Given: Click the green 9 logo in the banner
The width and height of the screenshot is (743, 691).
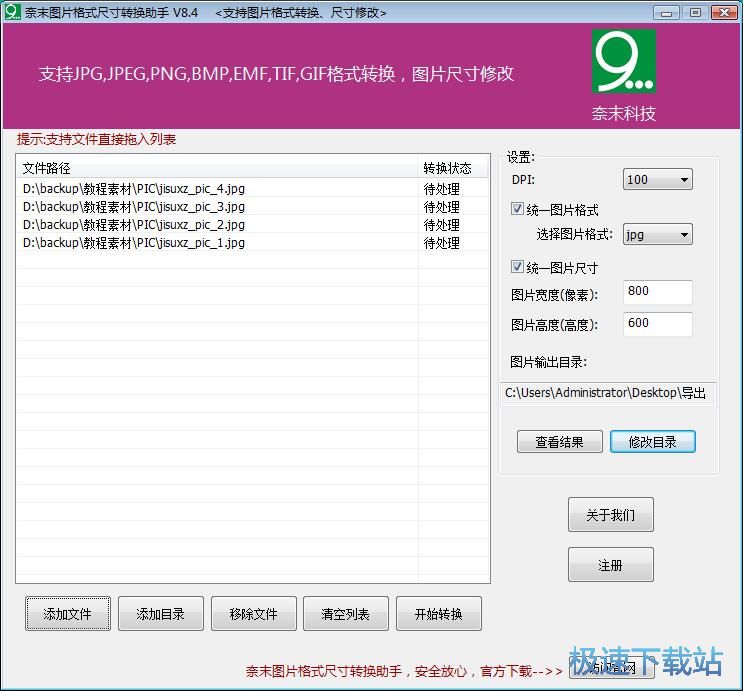Looking at the screenshot, I should point(624,61).
